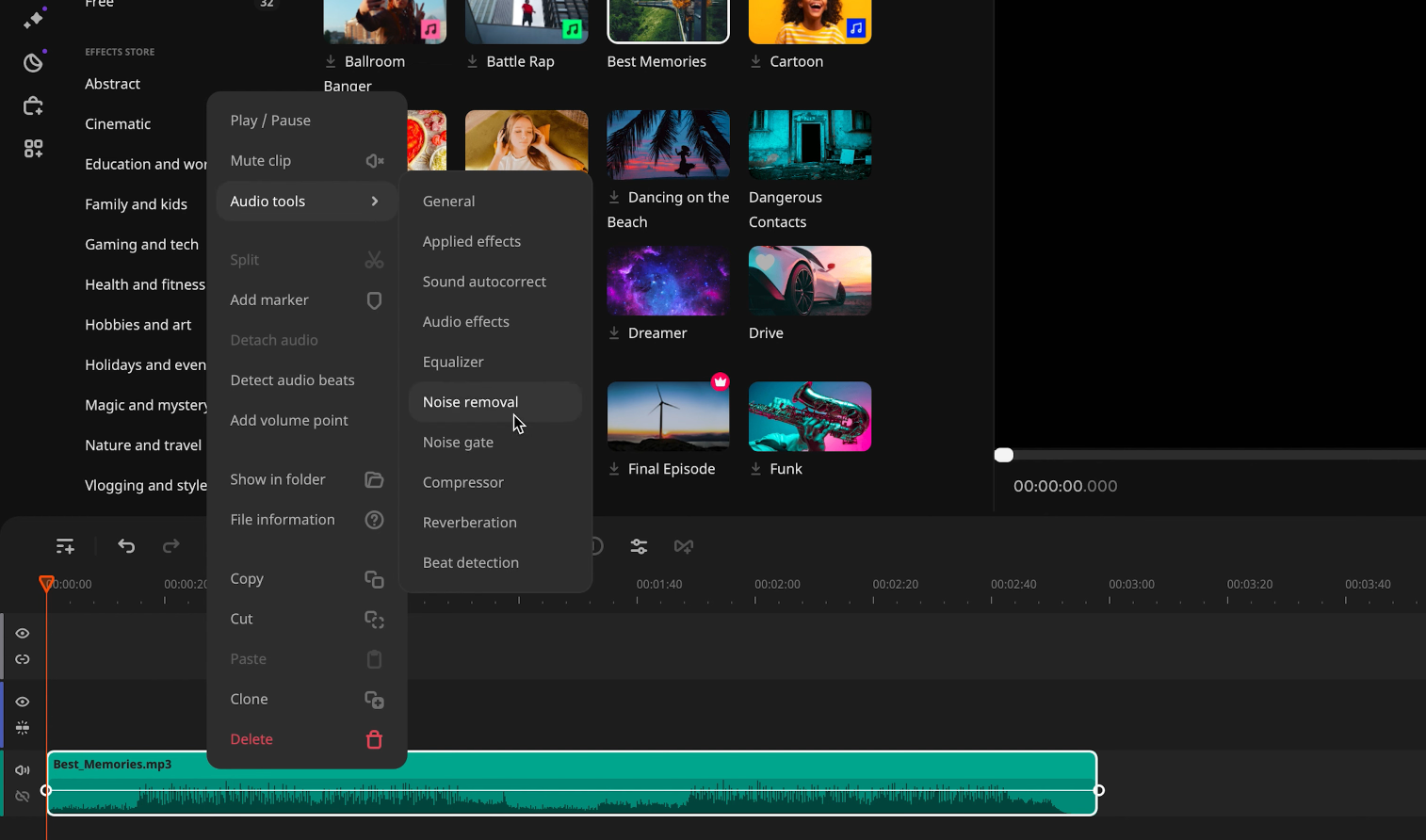Click the premium crown on Final Episode
1426x840 pixels.
tap(721, 381)
